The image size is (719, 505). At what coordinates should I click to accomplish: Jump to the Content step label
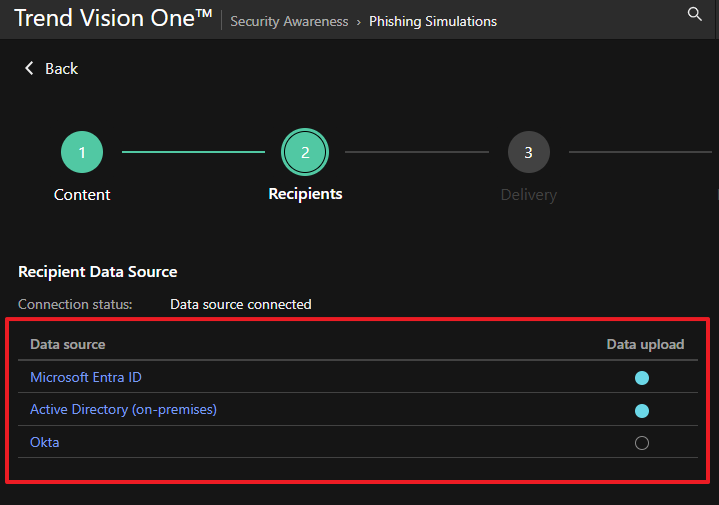click(82, 195)
